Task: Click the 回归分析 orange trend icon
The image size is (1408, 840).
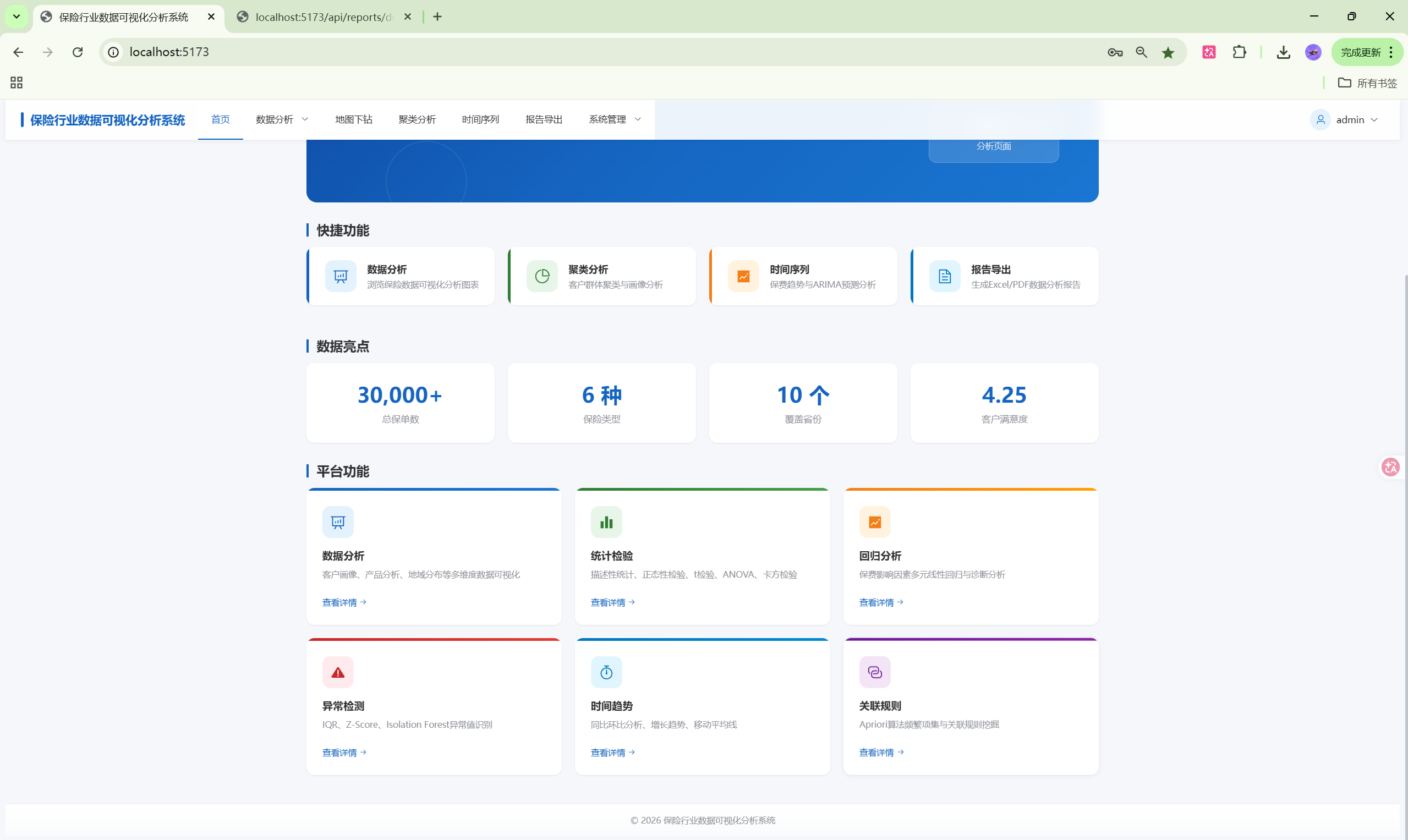Action: (x=874, y=522)
